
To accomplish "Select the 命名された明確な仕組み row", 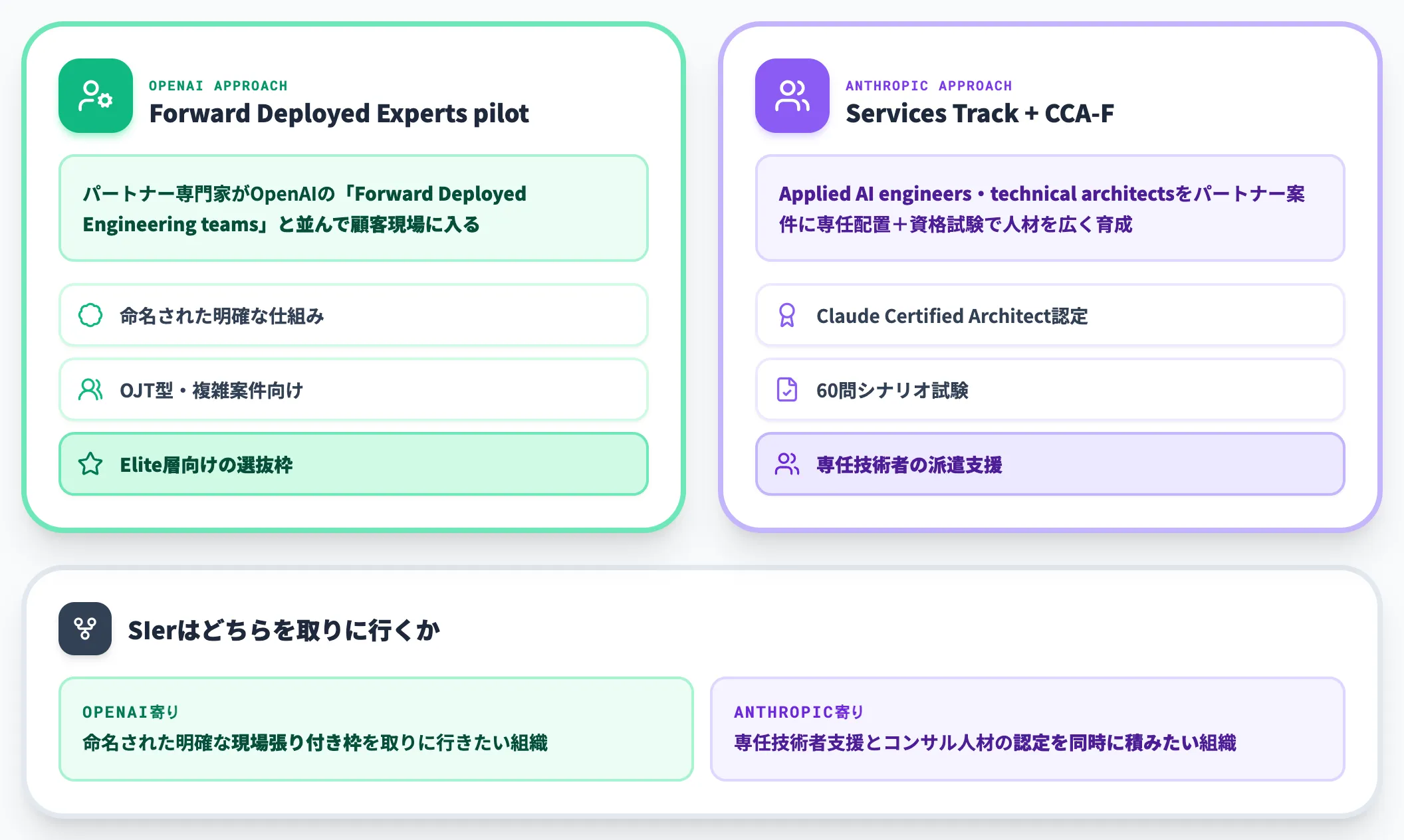I will click(354, 315).
